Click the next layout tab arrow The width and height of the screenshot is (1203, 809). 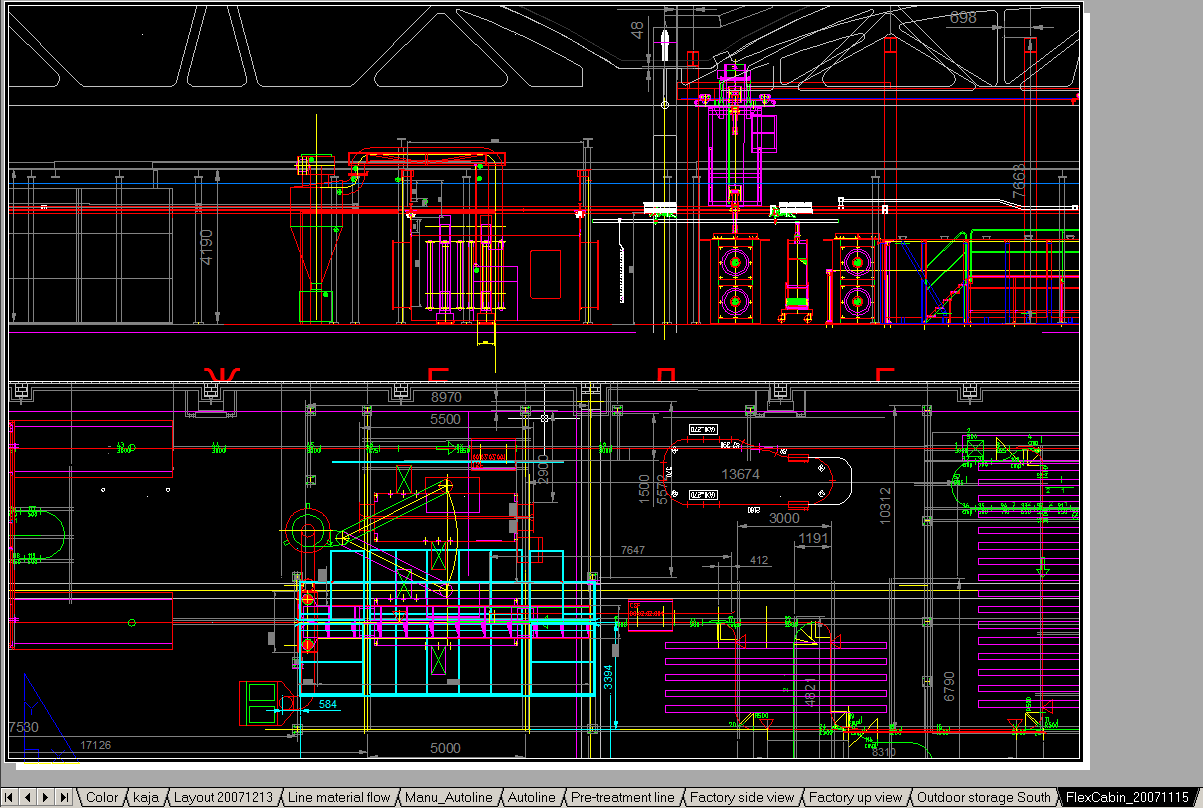coord(46,797)
